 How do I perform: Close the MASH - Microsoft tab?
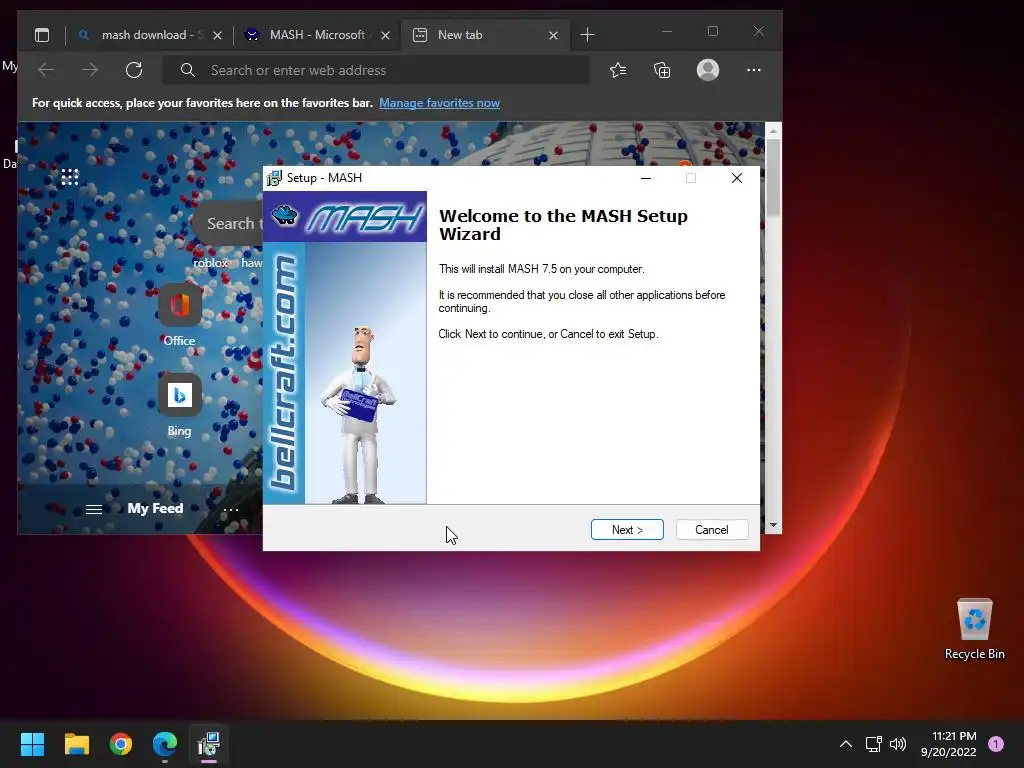point(385,35)
